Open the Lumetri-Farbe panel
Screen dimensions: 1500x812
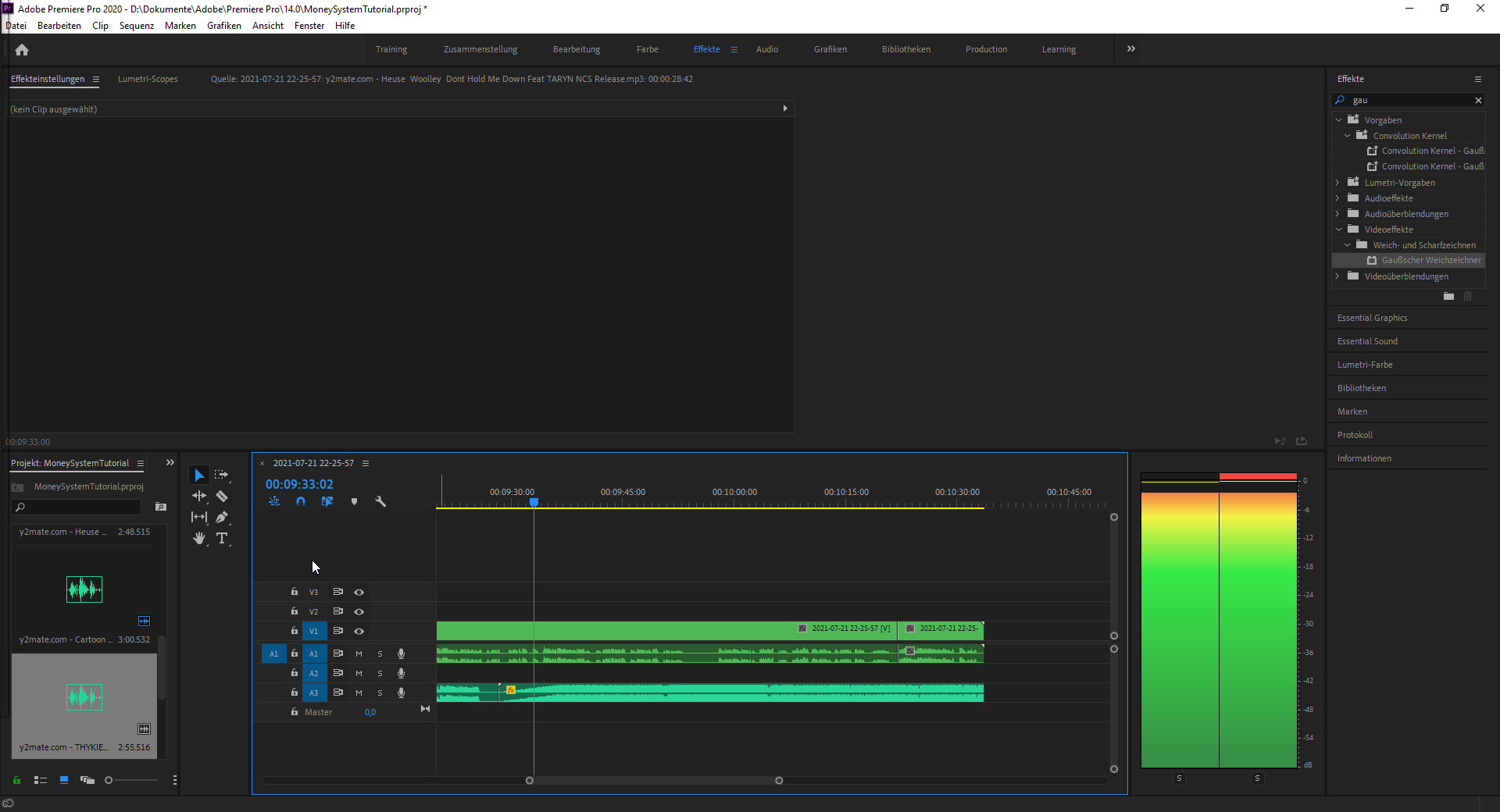1364,365
